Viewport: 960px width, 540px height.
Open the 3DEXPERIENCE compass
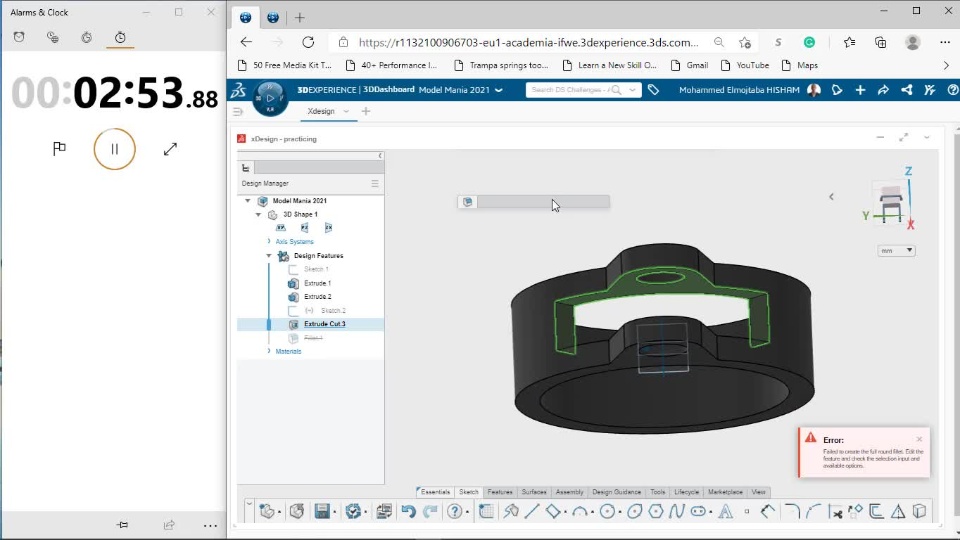[x=270, y=97]
